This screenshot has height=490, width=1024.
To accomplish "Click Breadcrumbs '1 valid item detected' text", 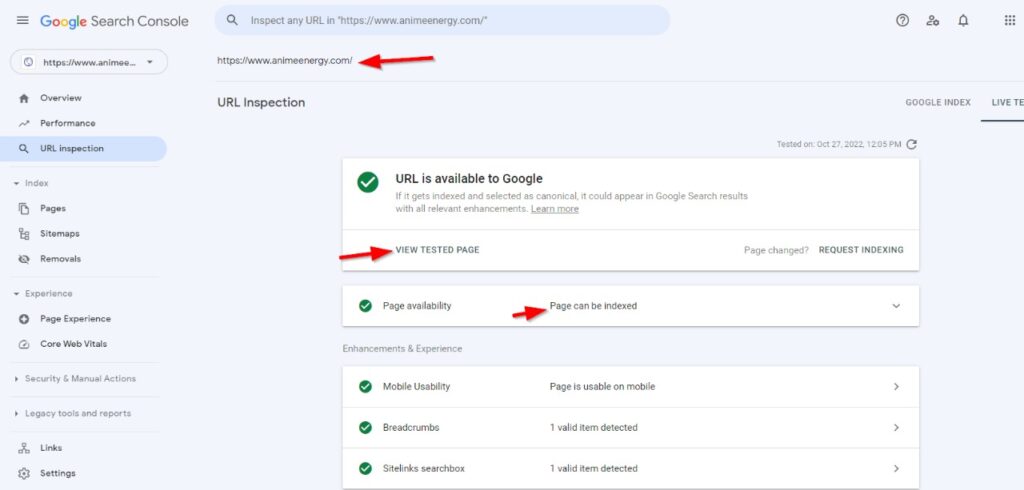I will (x=594, y=428).
